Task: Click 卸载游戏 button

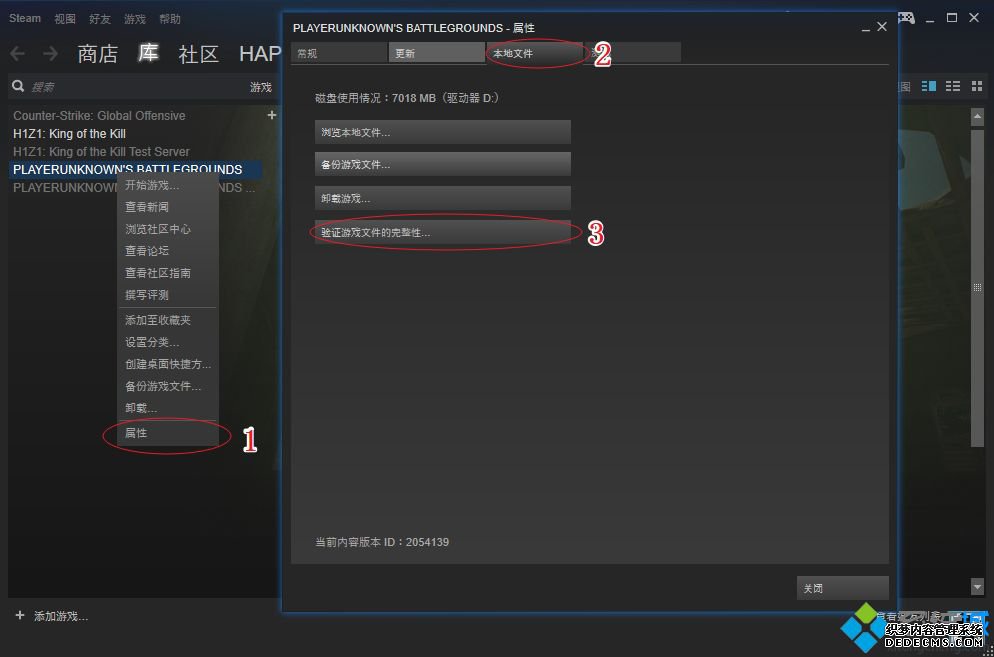Action: click(442, 198)
